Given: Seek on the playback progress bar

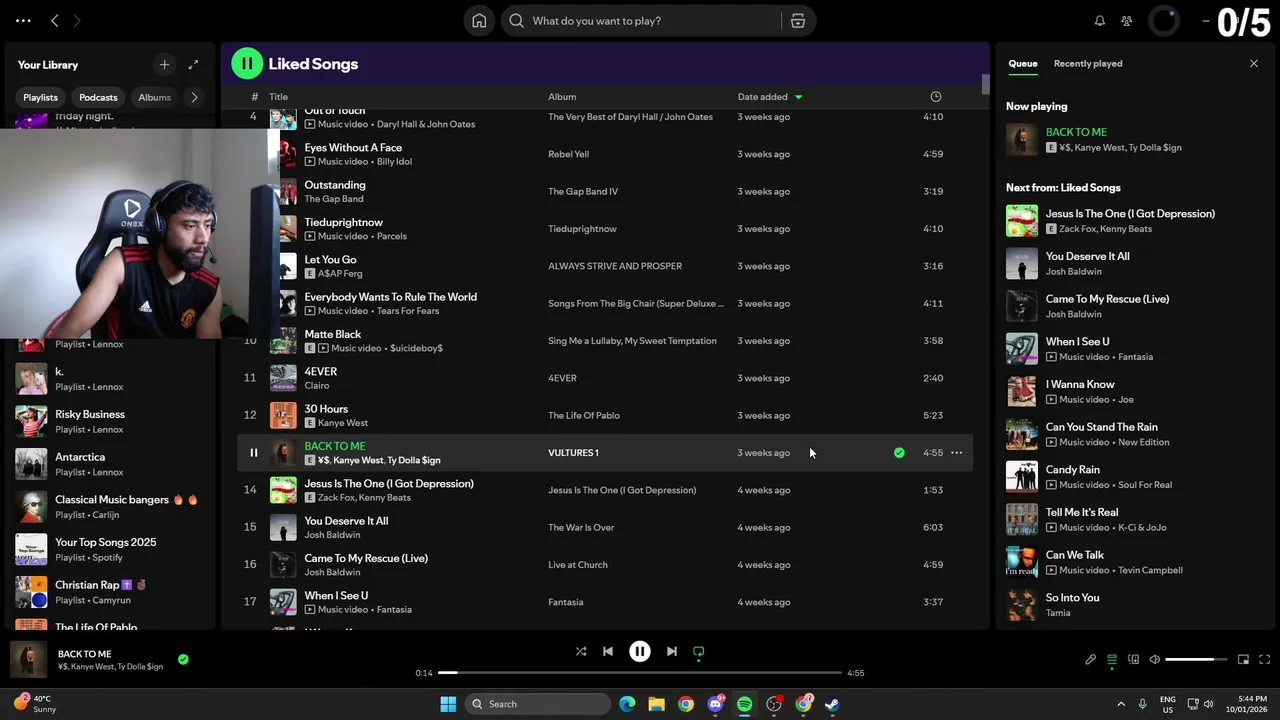Looking at the screenshot, I should (x=640, y=673).
